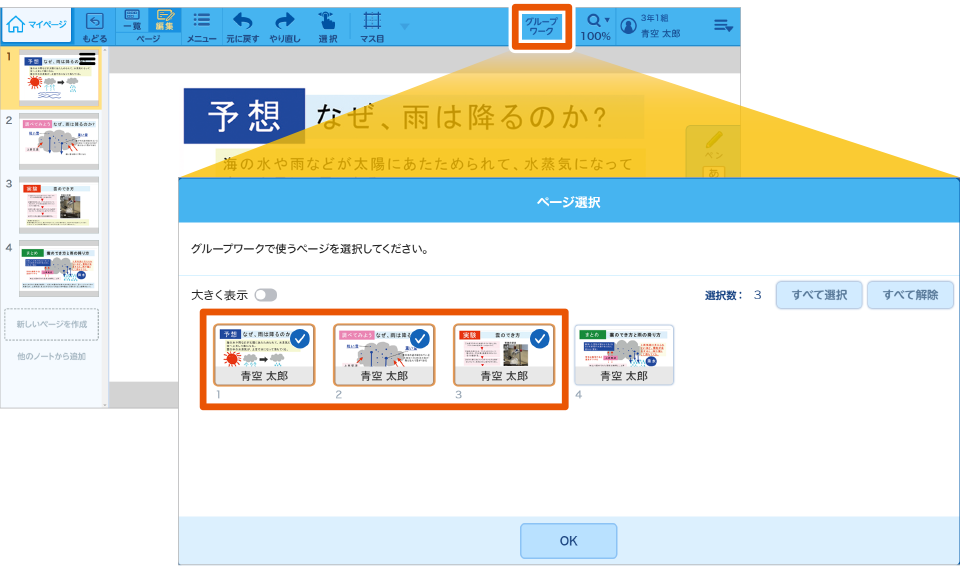The height and width of the screenshot is (566, 960).
Task: Activate the 選択 selection tool
Action: [x=327, y=26]
